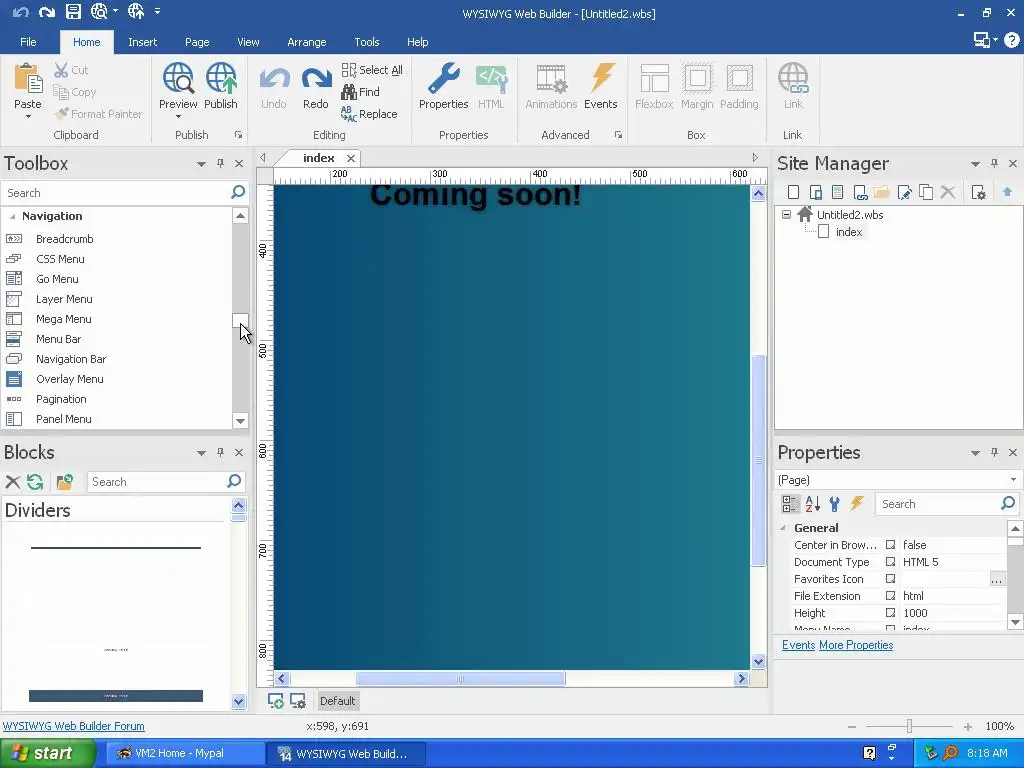
Task: Switch to the Insert ribbon tab
Action: (x=142, y=42)
